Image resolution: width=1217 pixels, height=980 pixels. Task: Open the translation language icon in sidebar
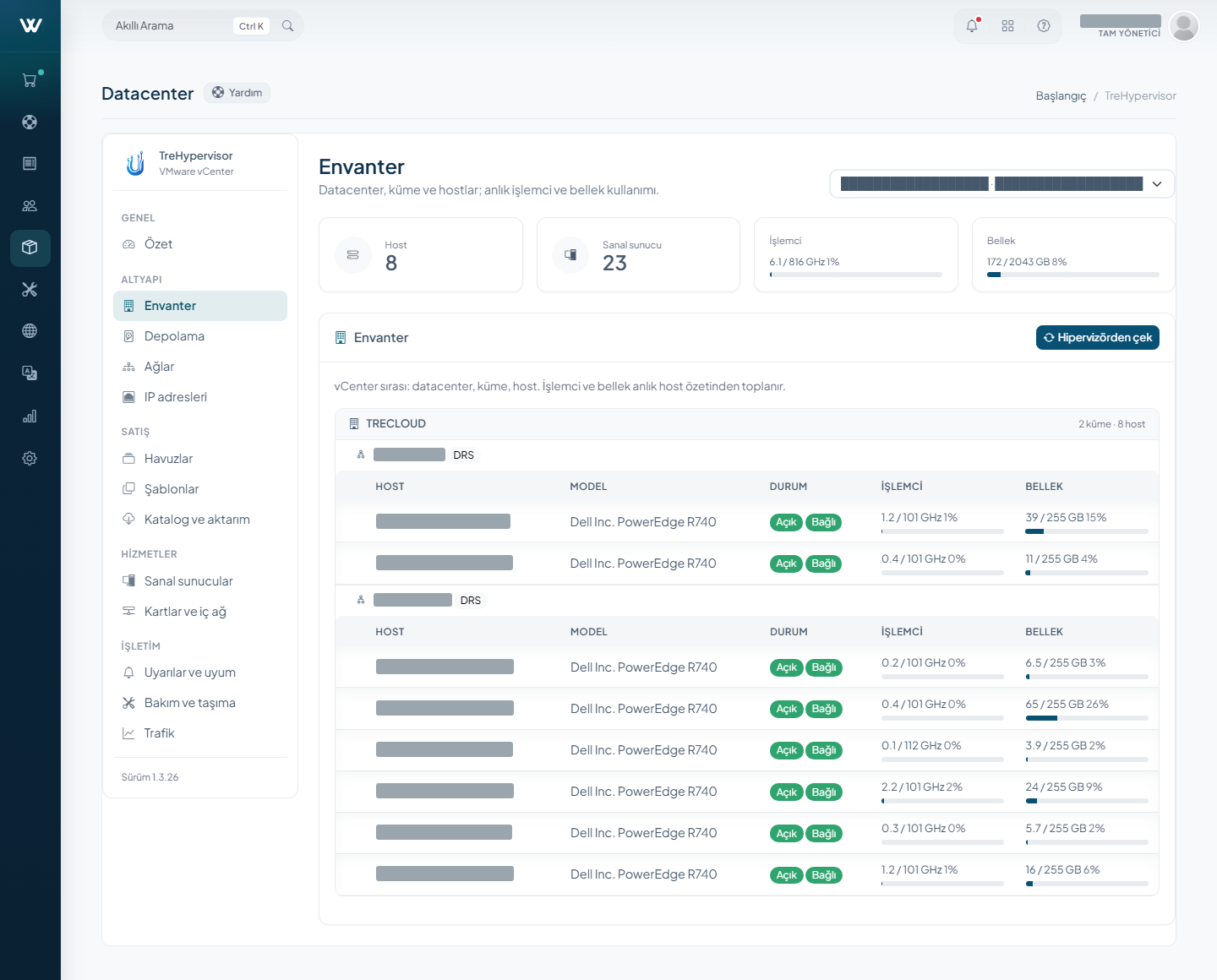tap(30, 373)
